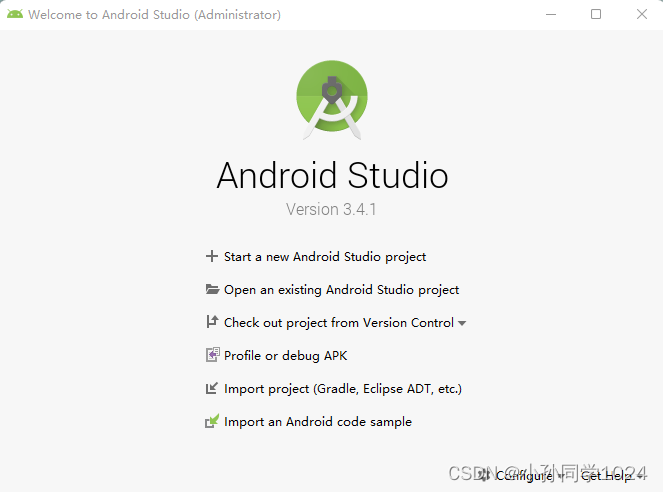663x492 pixels.
Task: Choose Check out project from Version Control
Action: (339, 323)
